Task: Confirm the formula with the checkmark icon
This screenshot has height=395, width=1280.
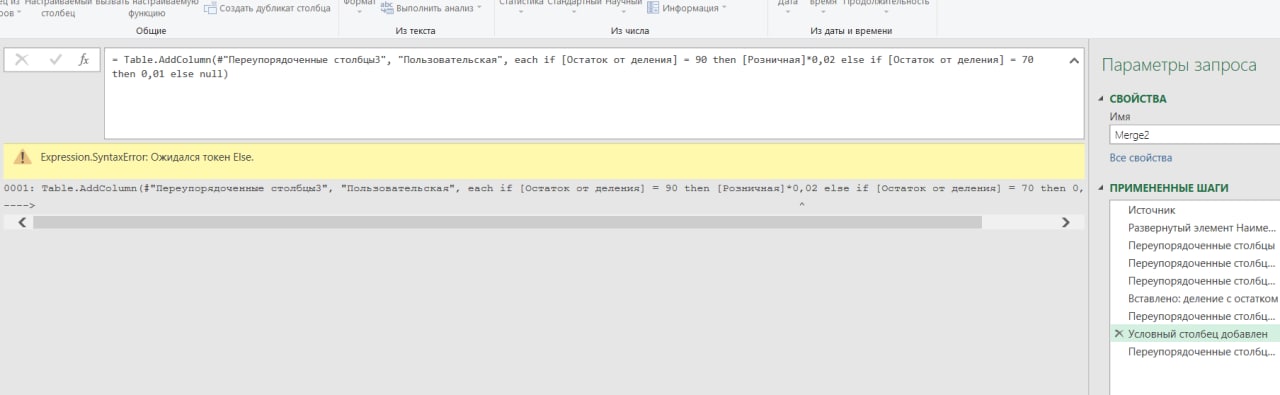Action: [55, 60]
